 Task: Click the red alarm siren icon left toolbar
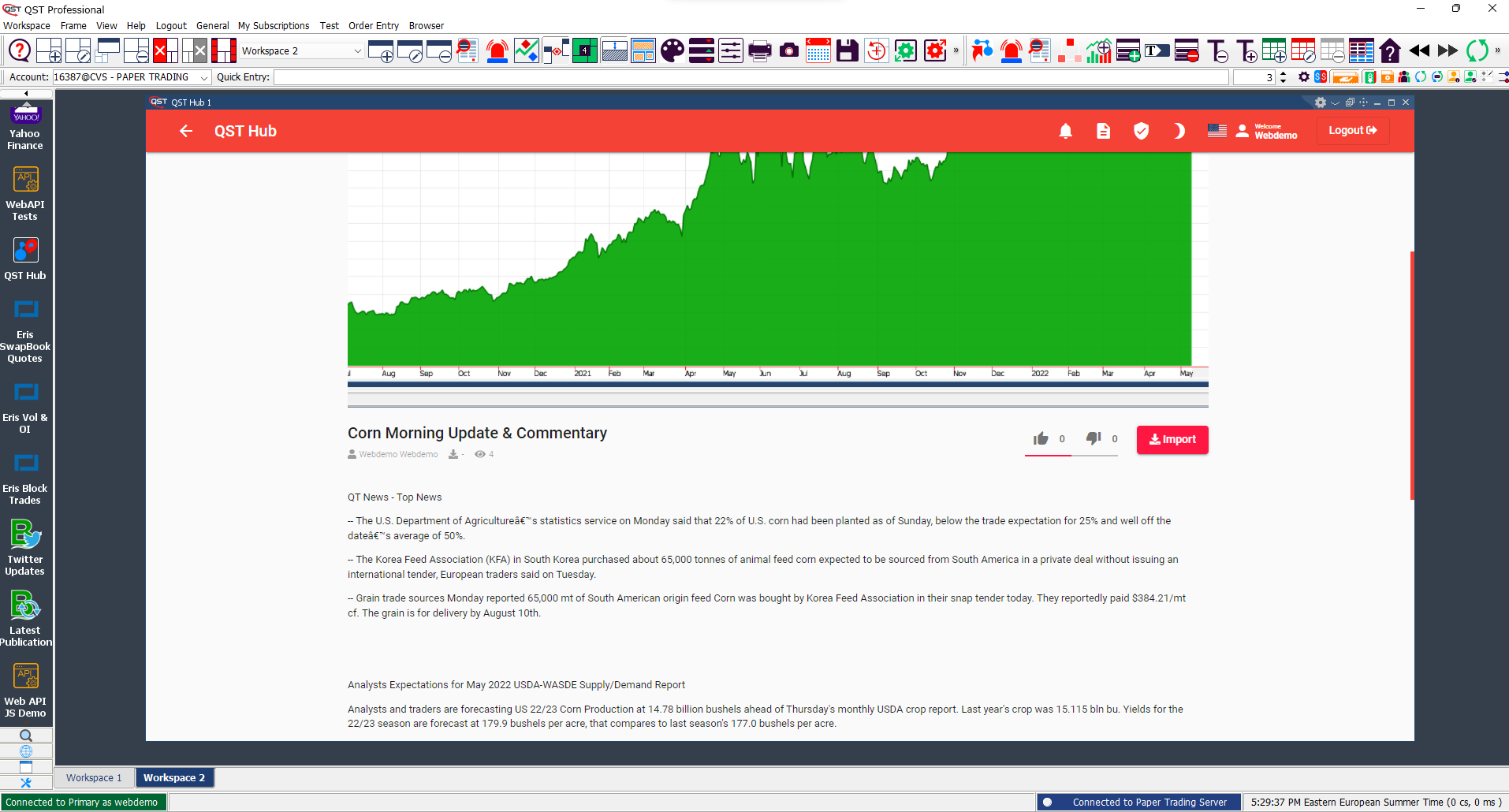click(497, 51)
